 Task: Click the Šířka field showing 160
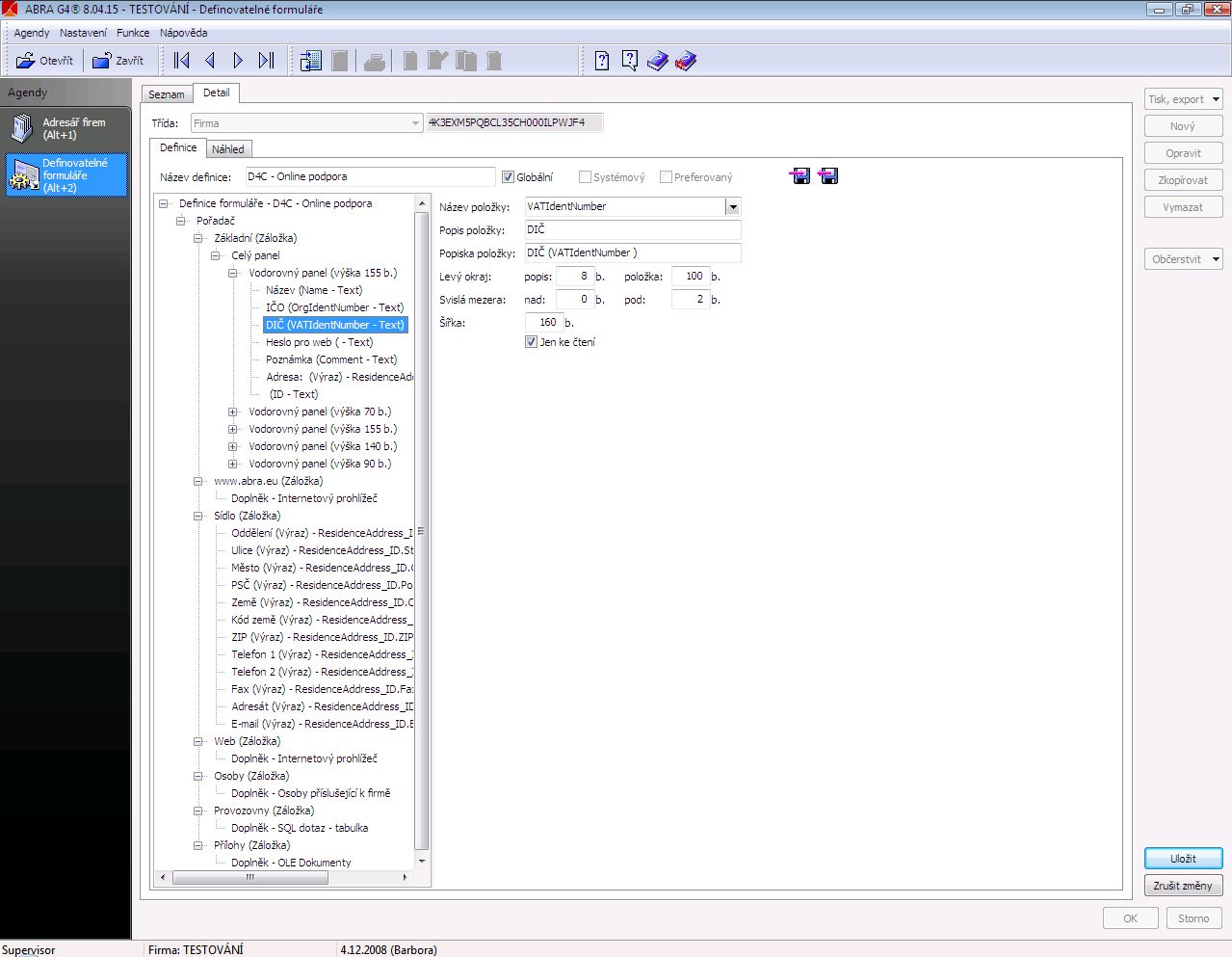tap(543, 323)
